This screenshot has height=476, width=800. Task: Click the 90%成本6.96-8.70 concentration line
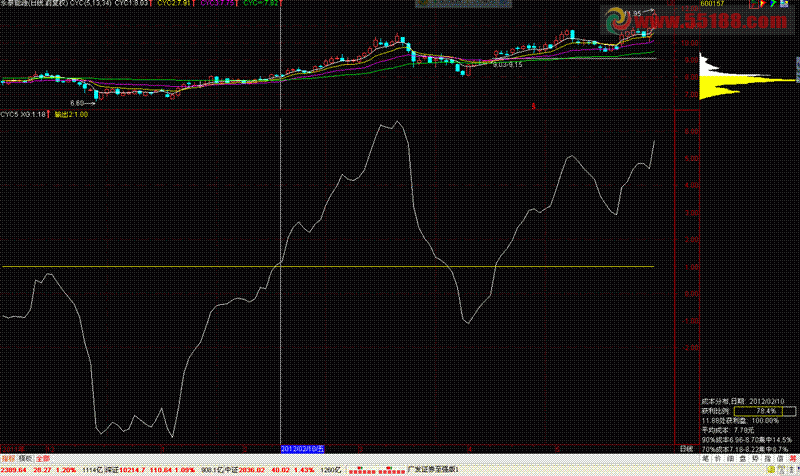tap(747, 440)
